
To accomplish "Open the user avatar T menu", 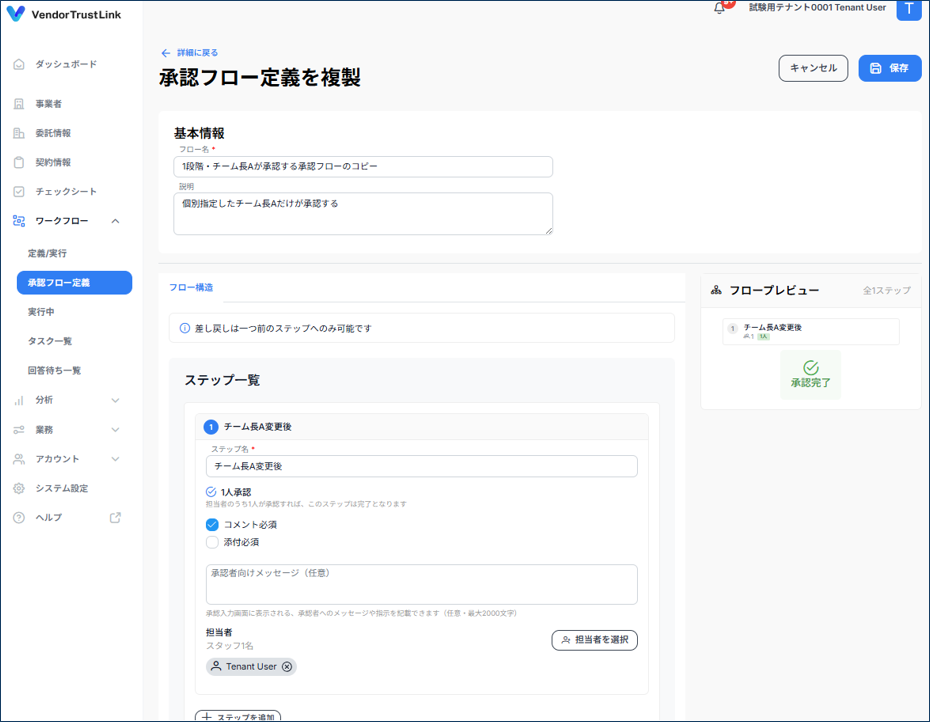I will coord(909,9).
